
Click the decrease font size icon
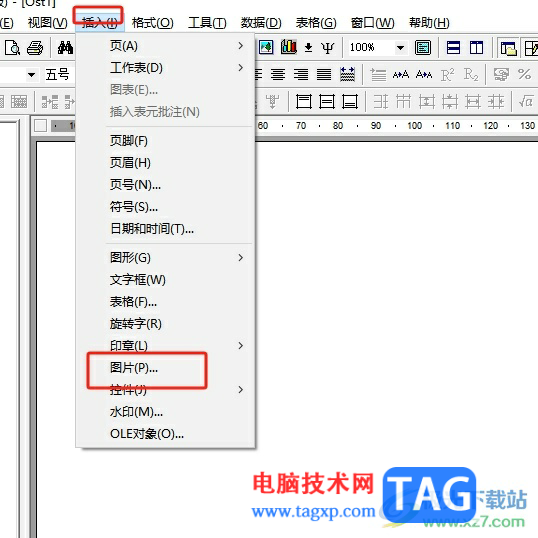[x=424, y=74]
